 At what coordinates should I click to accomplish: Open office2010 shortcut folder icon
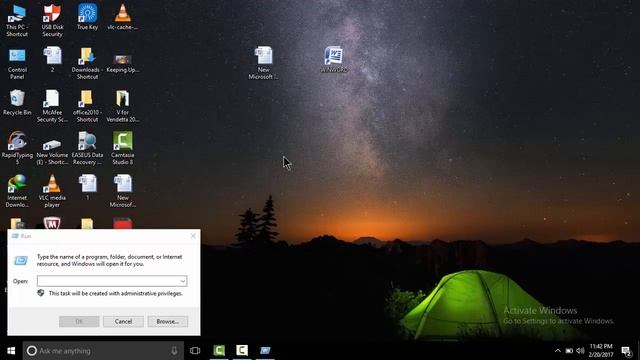coord(87,106)
